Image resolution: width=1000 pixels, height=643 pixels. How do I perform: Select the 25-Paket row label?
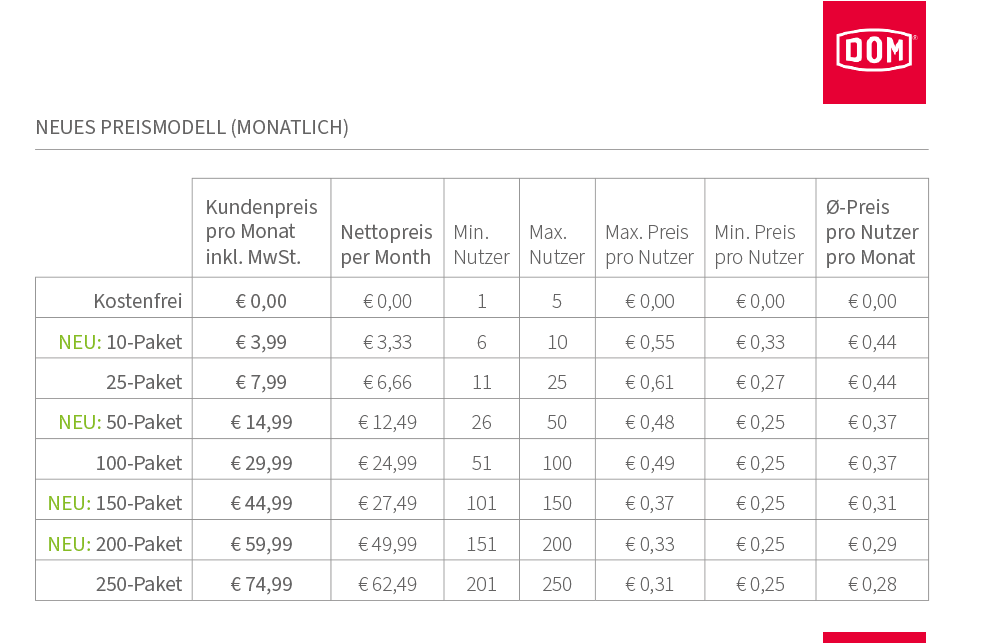[144, 382]
